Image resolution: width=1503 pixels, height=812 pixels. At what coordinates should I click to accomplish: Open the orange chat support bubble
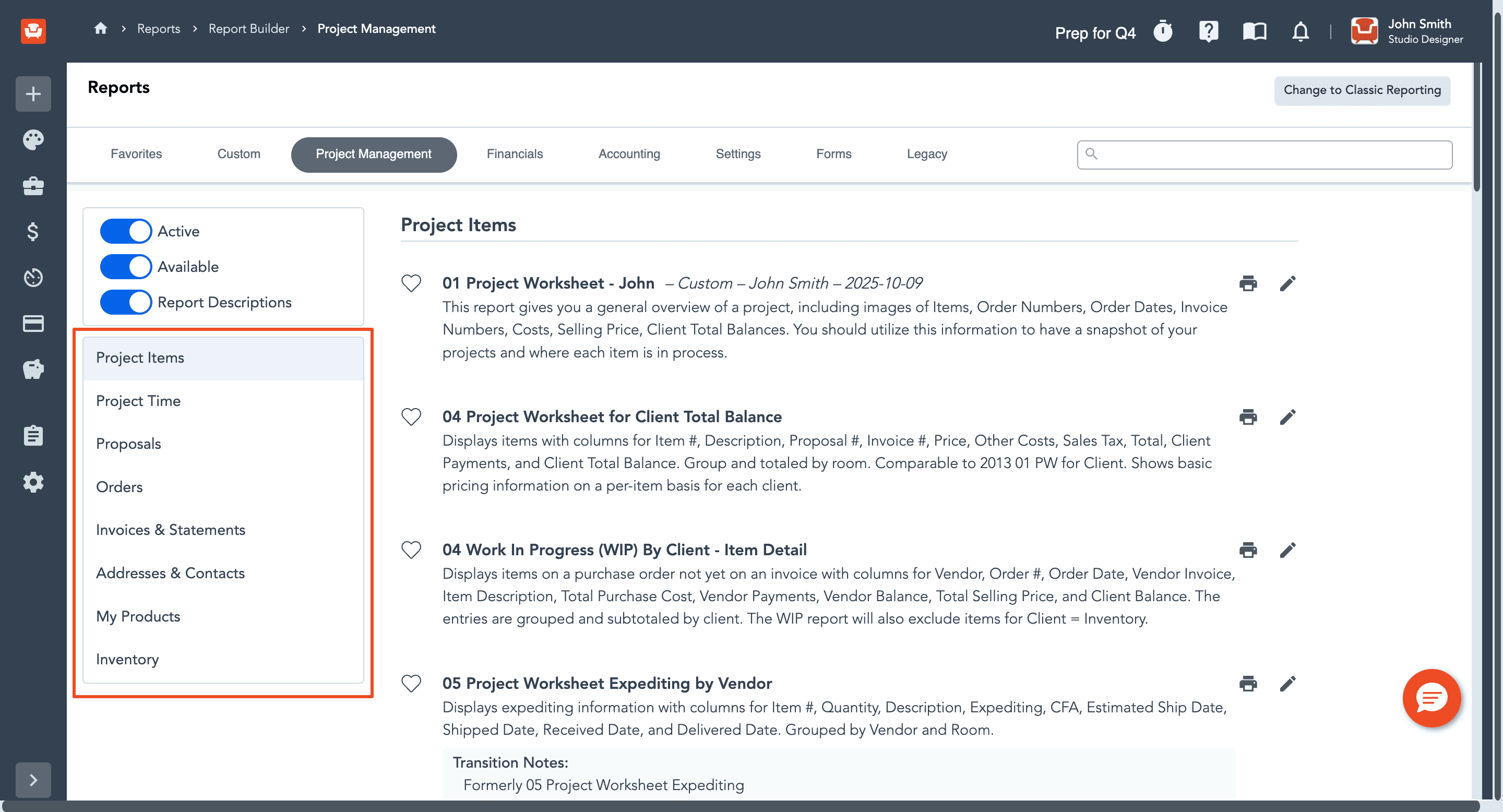[1431, 698]
